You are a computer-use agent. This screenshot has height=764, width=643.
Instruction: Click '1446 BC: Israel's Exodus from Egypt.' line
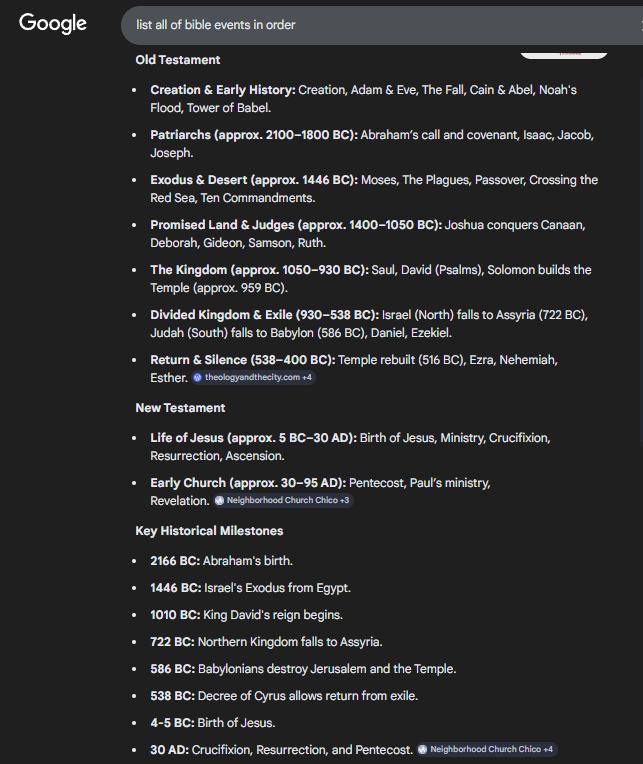coord(250,588)
